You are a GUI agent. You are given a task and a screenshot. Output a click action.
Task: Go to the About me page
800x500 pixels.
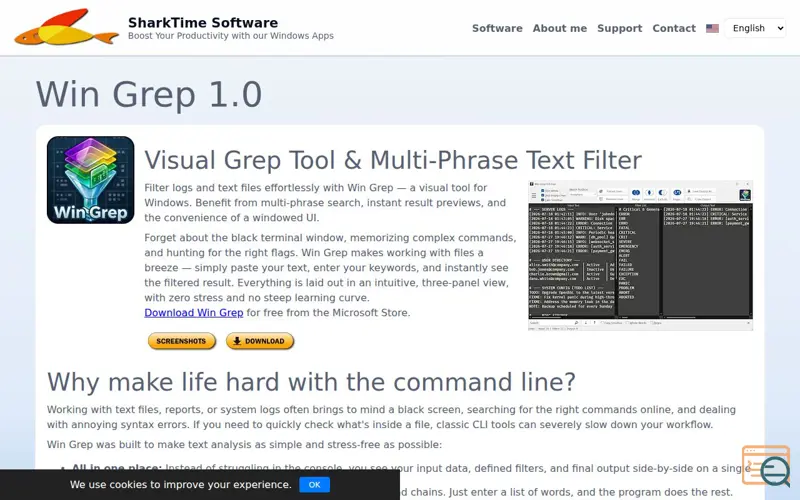[x=560, y=29]
